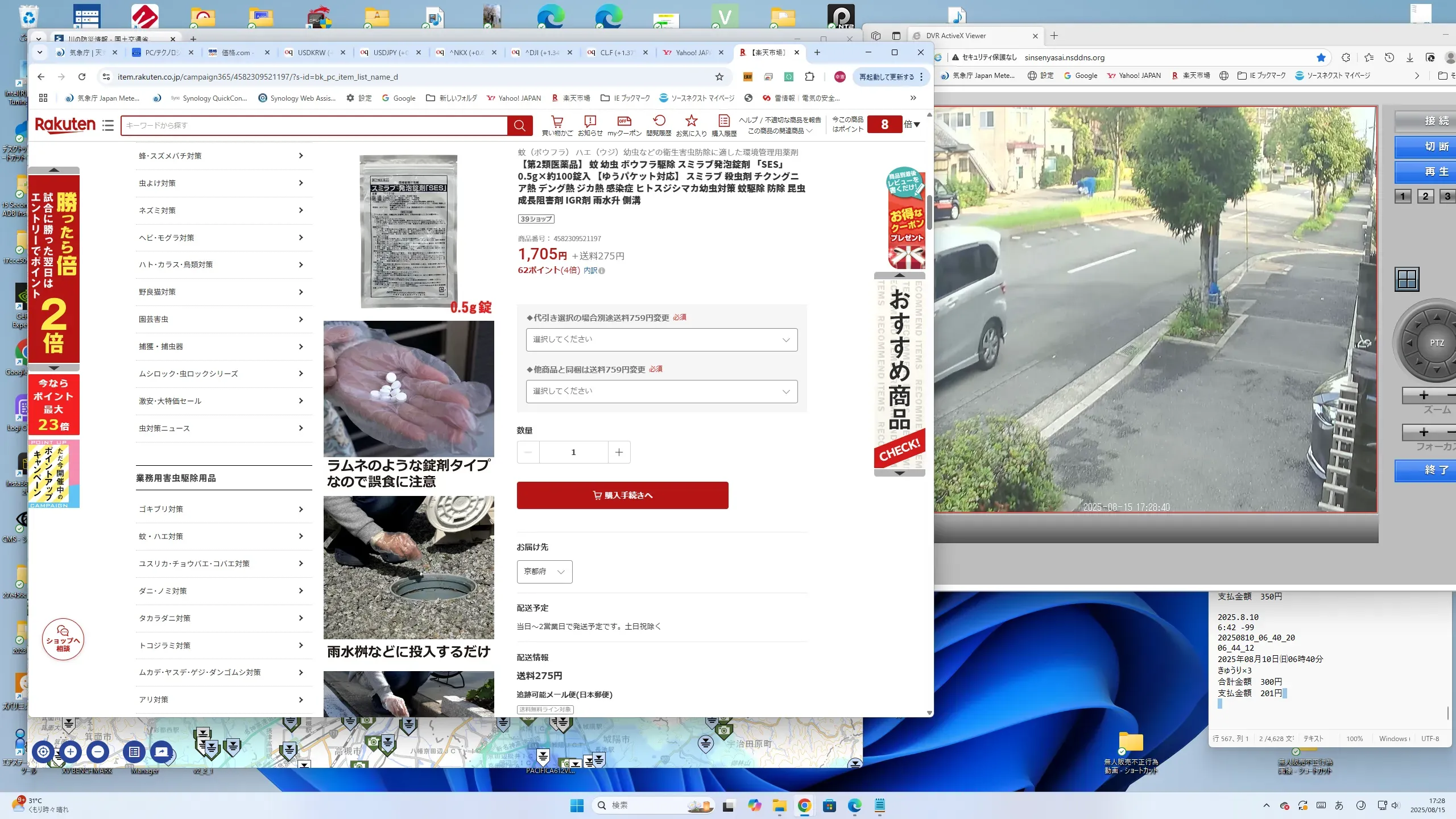Open the 購入履歴 purchase history icon
1456x819 pixels.
click(723, 121)
